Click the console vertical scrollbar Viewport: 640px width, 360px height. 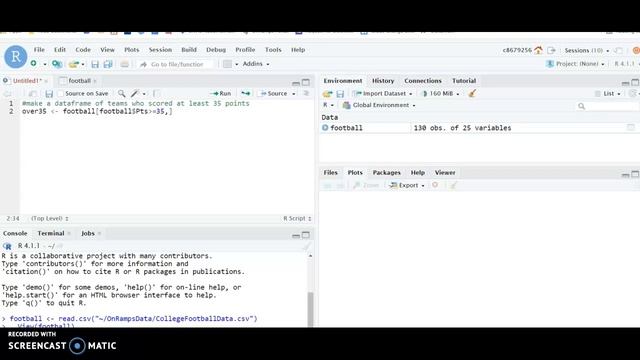310,308
